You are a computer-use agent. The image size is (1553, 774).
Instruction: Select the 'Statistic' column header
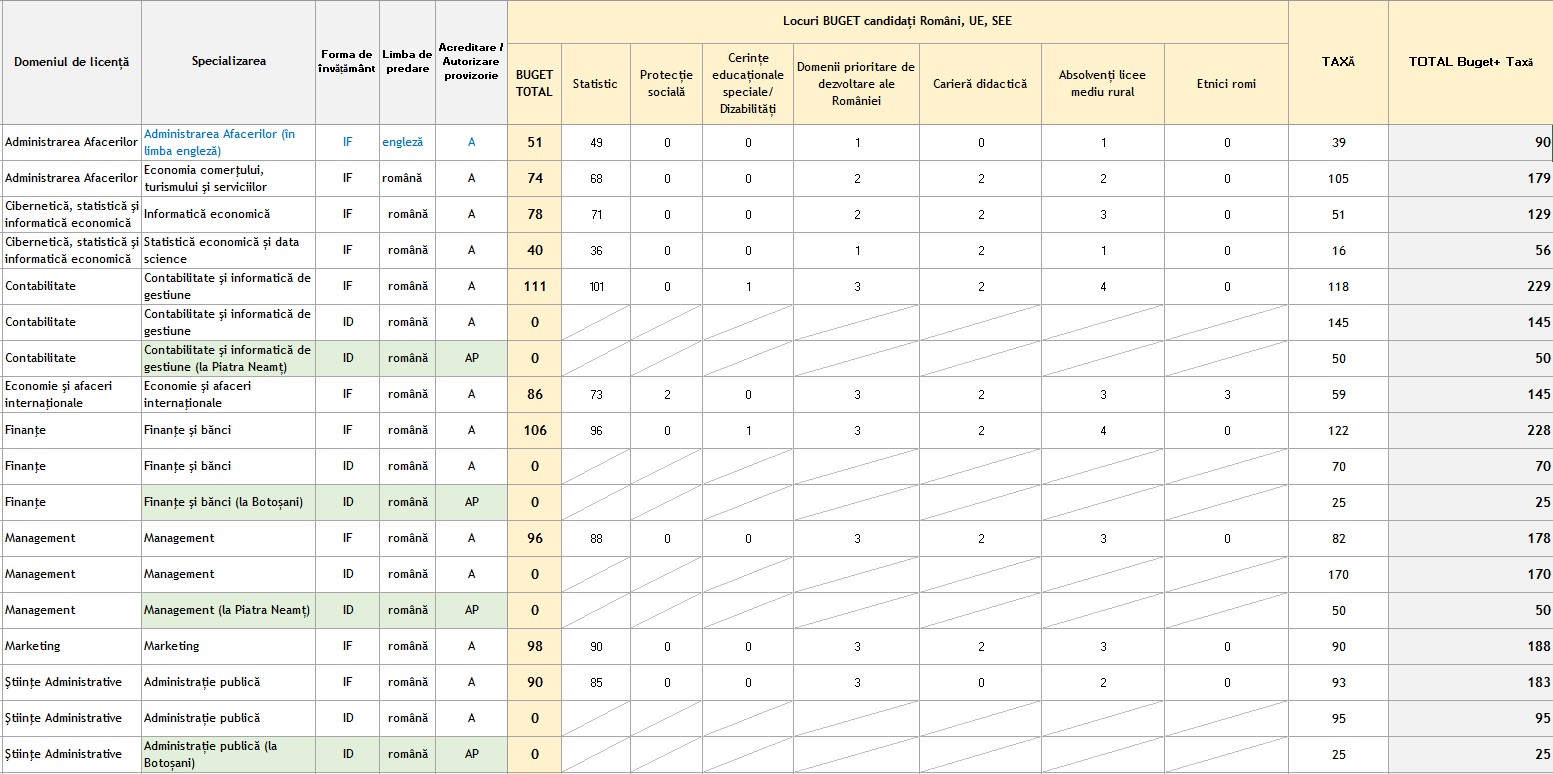(x=595, y=84)
